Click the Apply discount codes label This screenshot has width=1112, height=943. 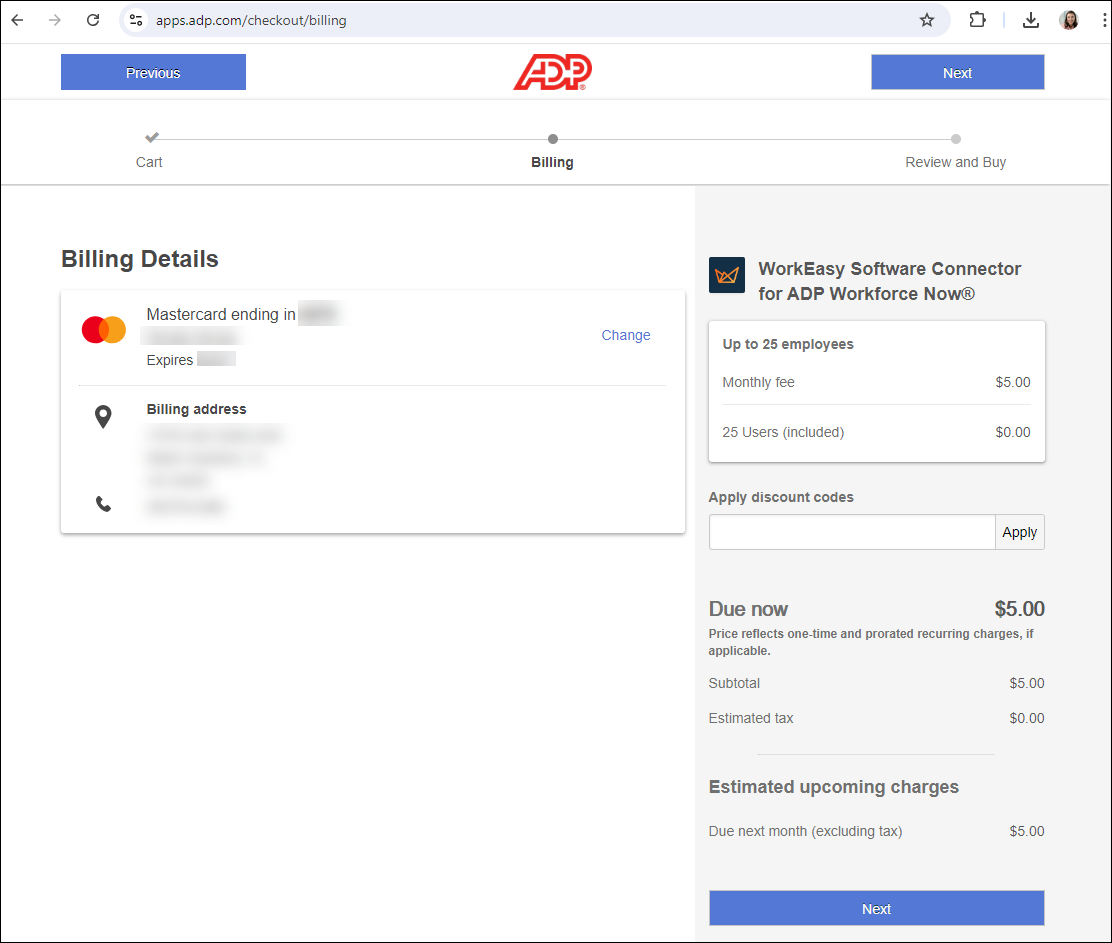(x=781, y=498)
